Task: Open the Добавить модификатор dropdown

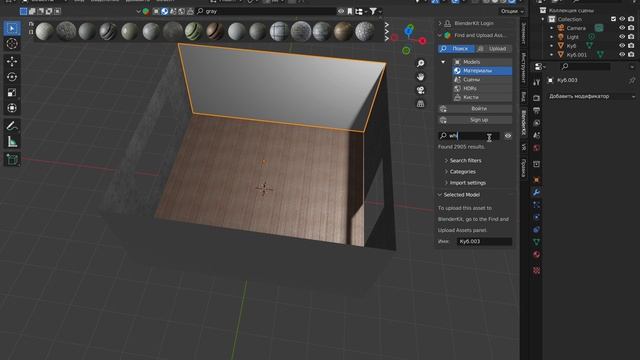Action: coord(591,97)
